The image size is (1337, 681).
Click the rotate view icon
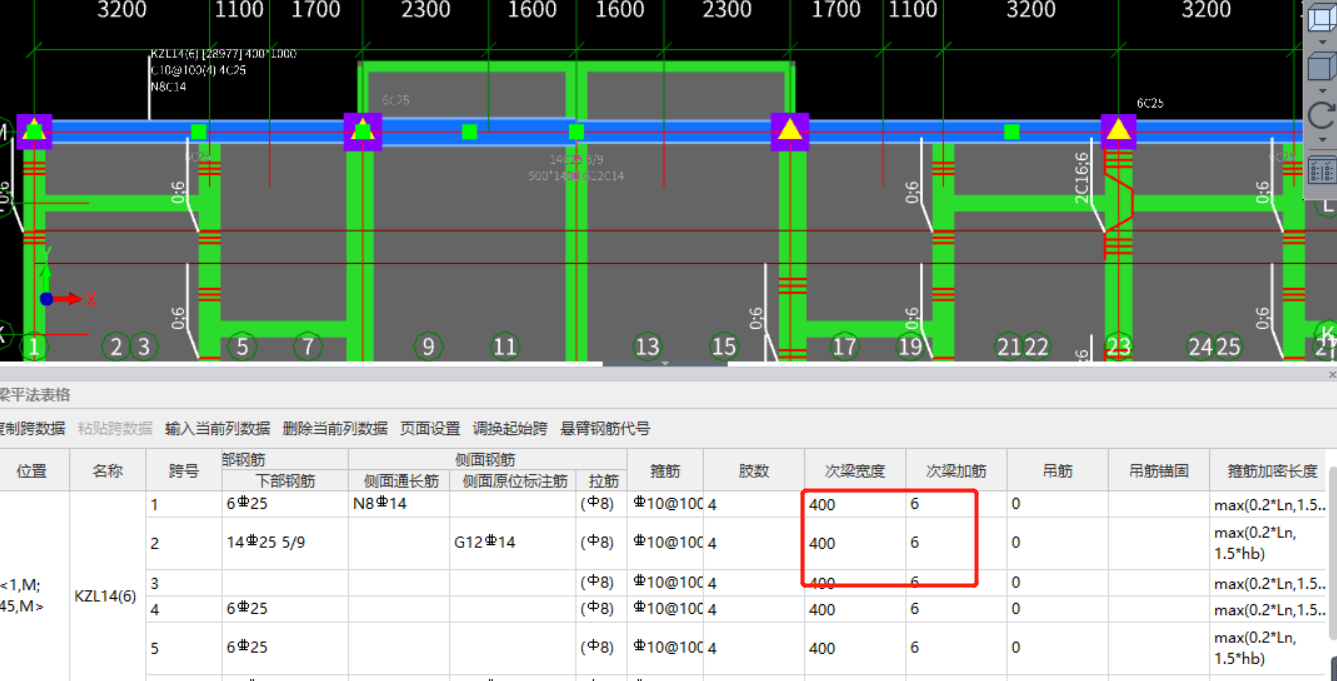point(1322,116)
